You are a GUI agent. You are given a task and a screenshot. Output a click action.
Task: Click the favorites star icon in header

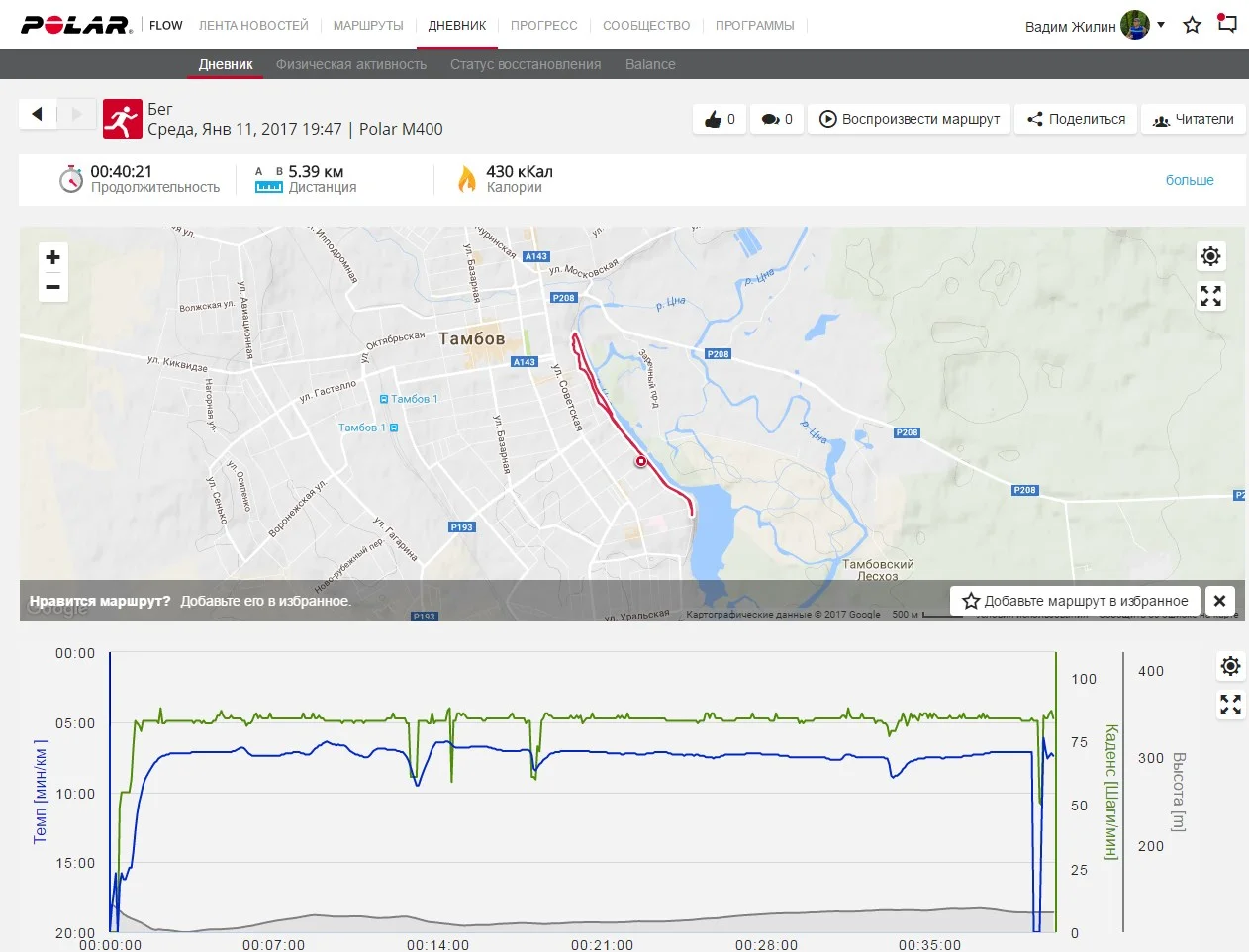tap(1193, 25)
